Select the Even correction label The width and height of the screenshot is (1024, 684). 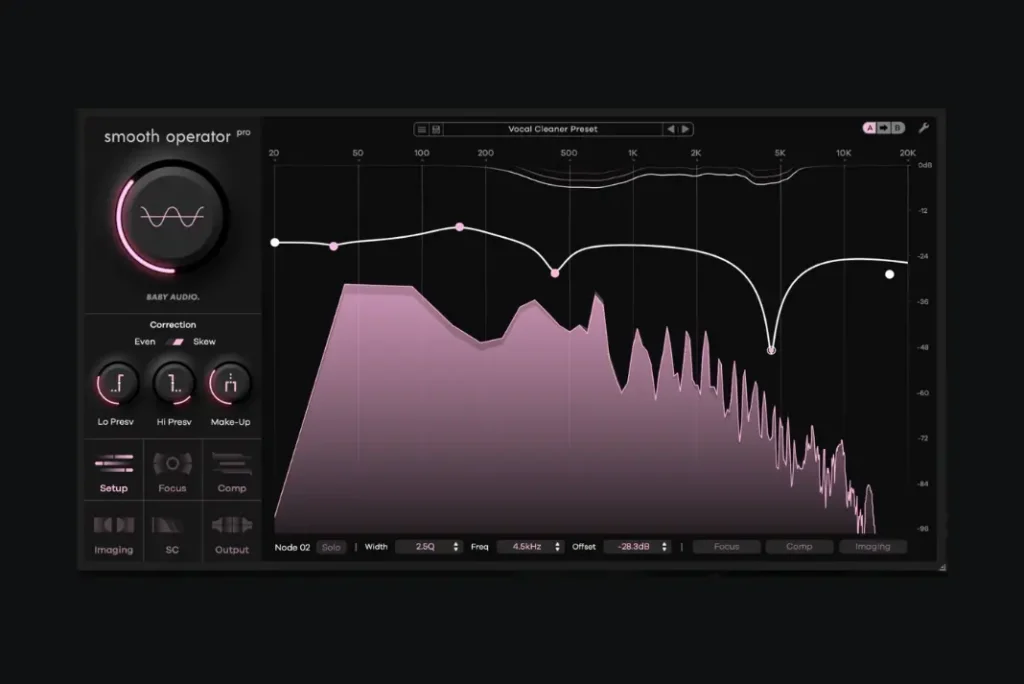tap(145, 342)
